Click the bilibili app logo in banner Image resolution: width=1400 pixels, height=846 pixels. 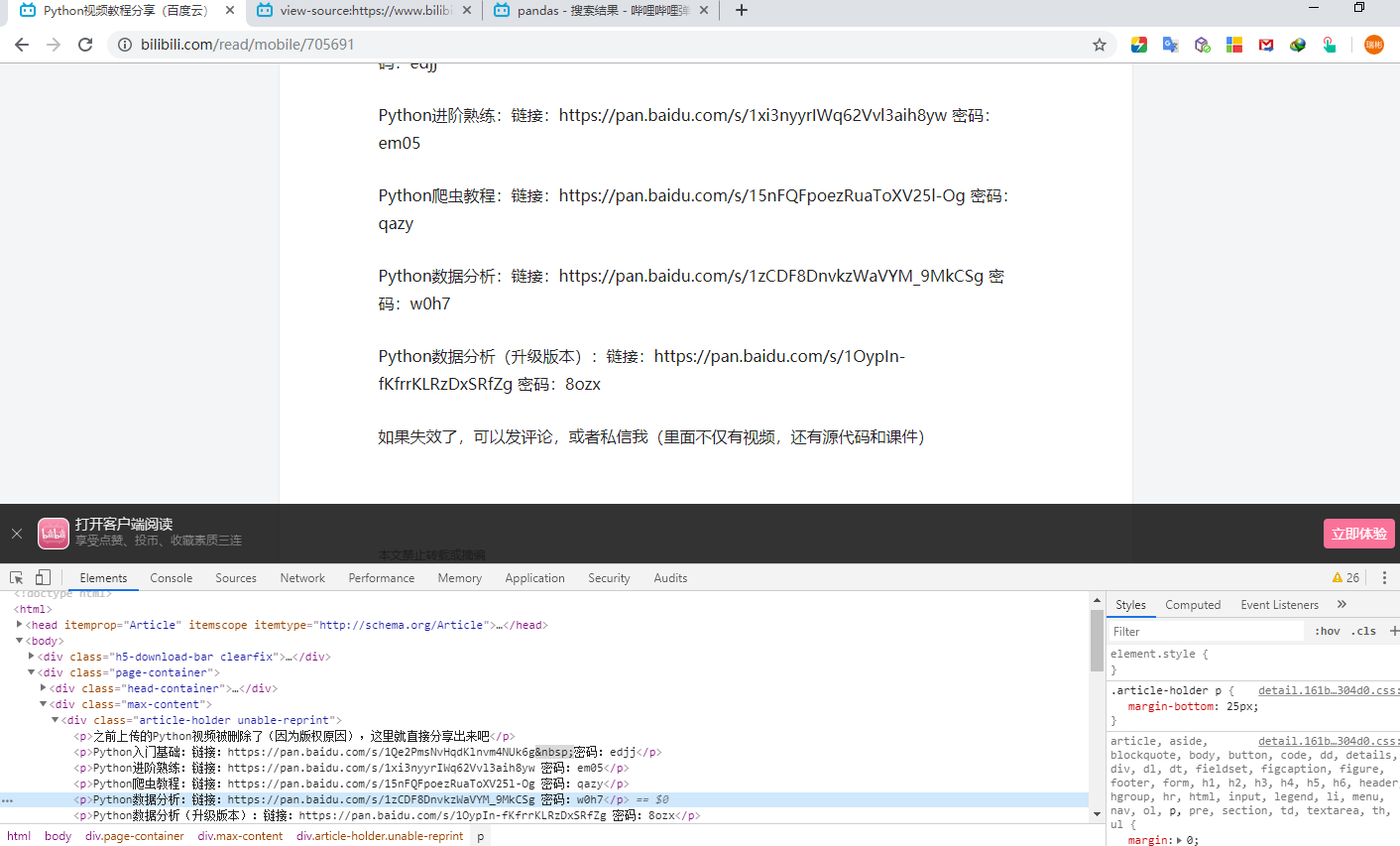(54, 534)
